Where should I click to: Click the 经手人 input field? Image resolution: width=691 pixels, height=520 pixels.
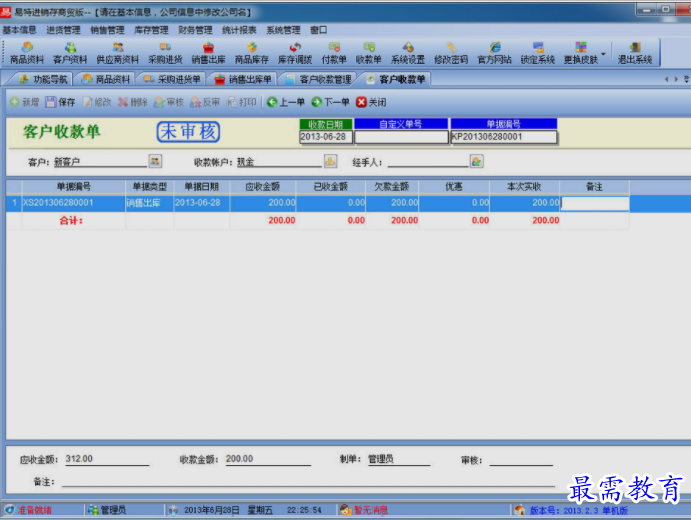428,162
